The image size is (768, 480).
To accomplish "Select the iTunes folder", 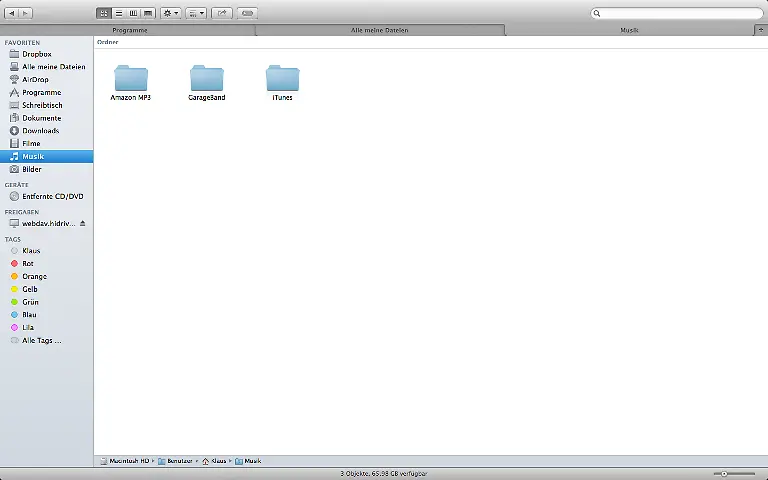I will click(x=283, y=82).
